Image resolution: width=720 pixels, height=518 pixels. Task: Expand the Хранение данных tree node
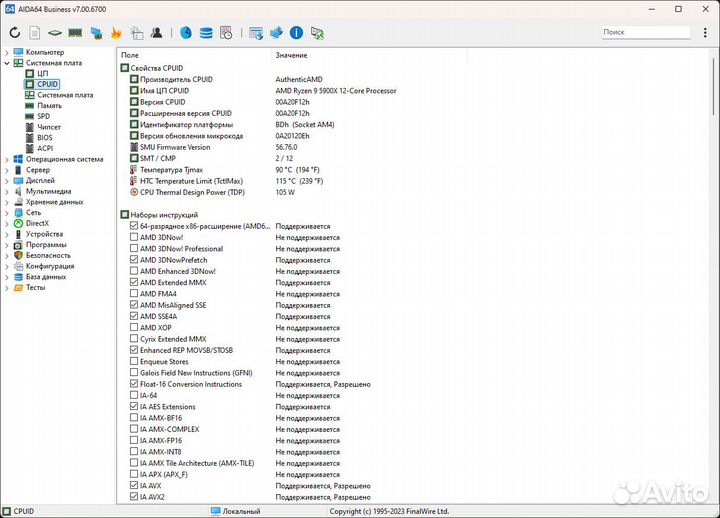(x=6, y=202)
